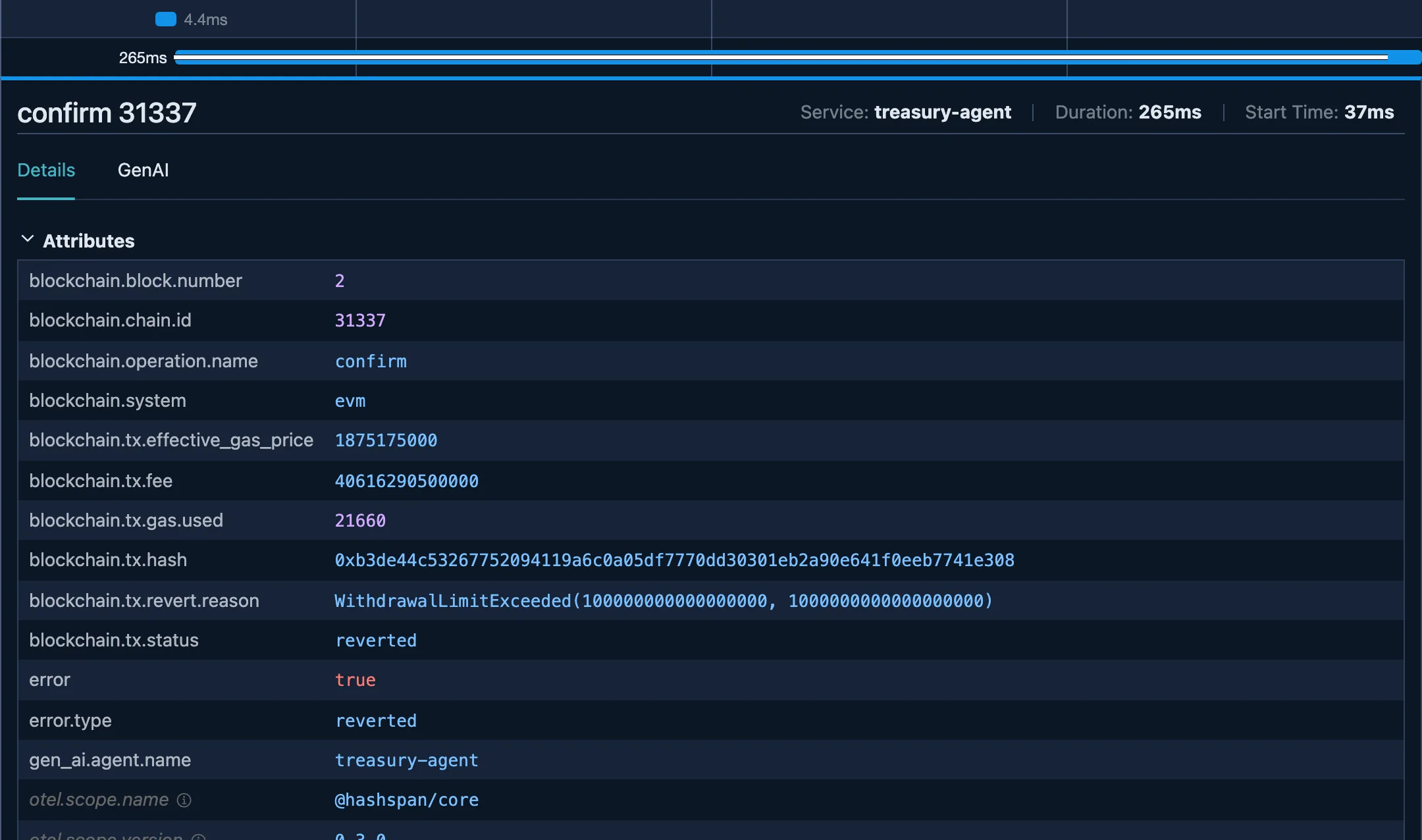Screen dimensions: 1422x840
Task: Switch to the GenAI tab
Action: point(143,171)
